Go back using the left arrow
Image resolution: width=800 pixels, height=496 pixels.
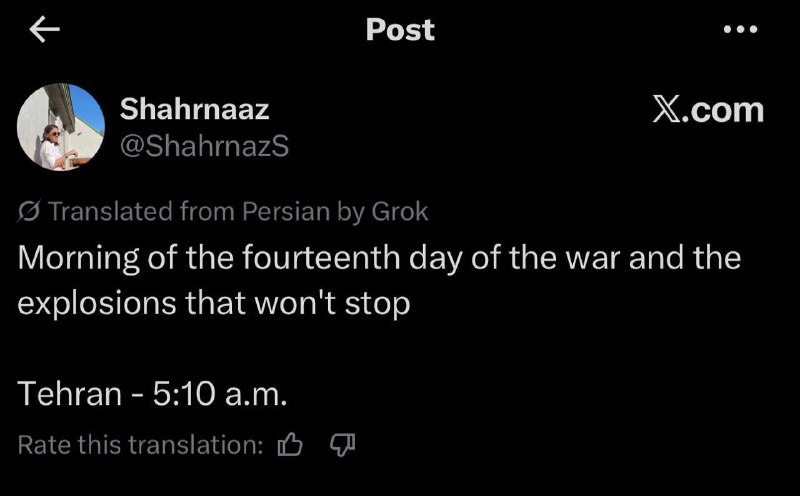(44, 30)
